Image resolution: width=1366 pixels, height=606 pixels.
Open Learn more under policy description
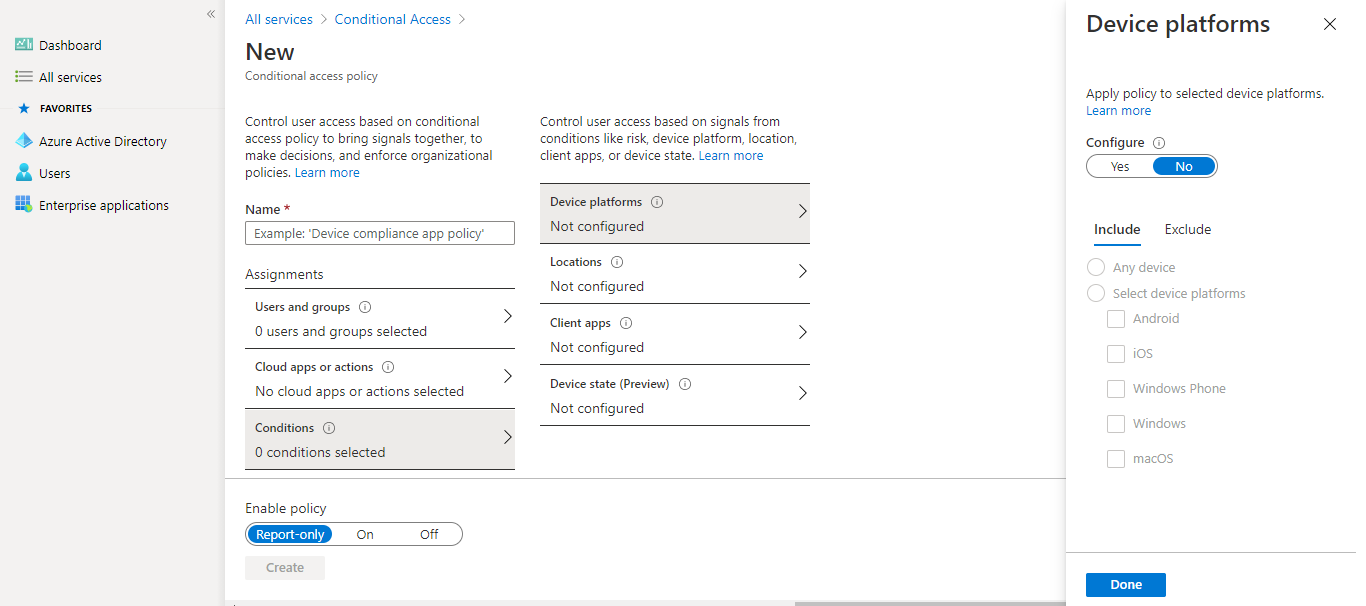tap(327, 173)
